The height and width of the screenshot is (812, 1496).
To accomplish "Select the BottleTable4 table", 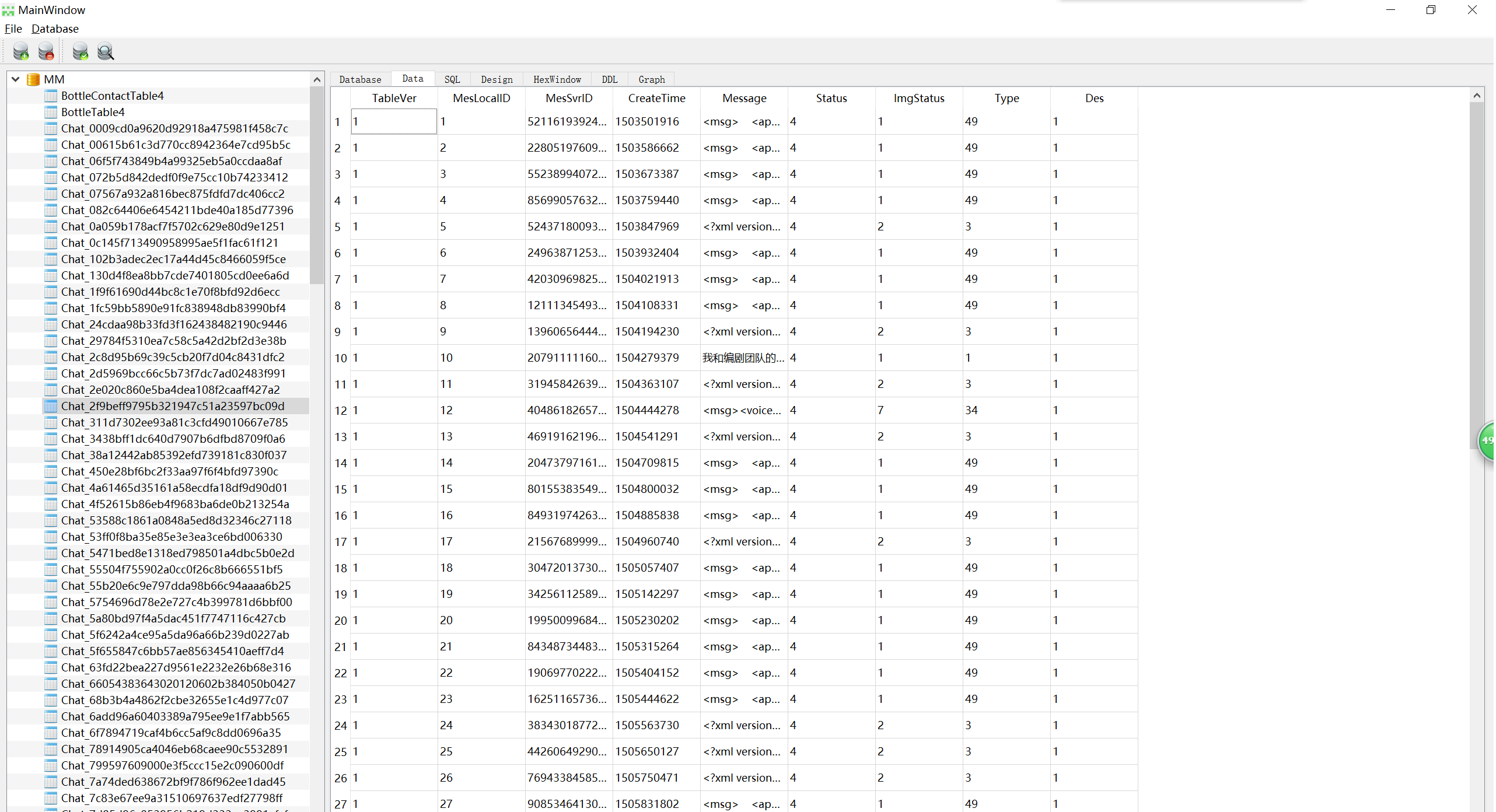I will (93, 112).
